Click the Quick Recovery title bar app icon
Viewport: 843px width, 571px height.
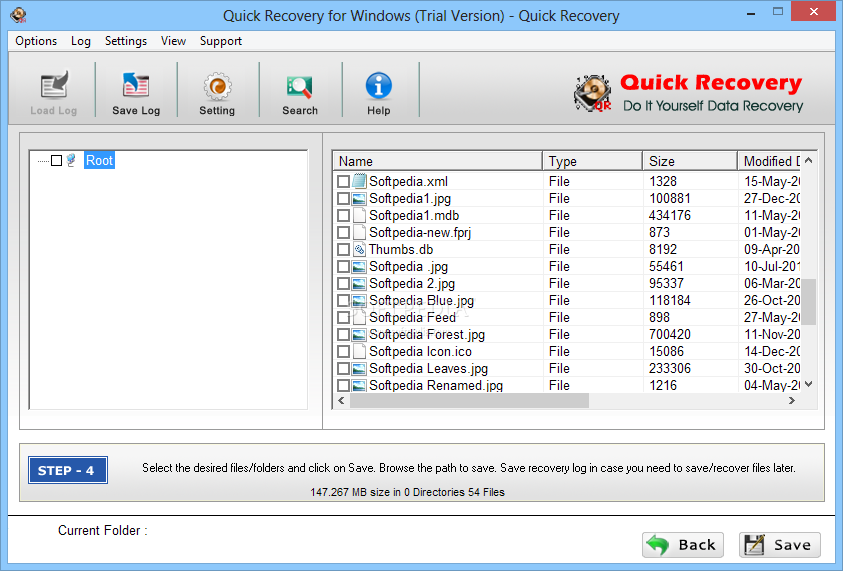tap(18, 15)
